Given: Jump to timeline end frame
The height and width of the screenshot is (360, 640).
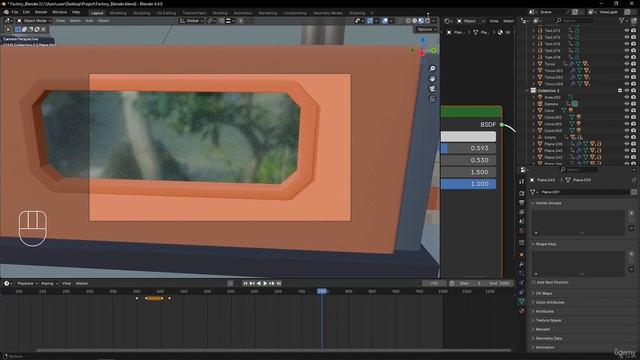Looking at the screenshot, I should pos(279,283).
